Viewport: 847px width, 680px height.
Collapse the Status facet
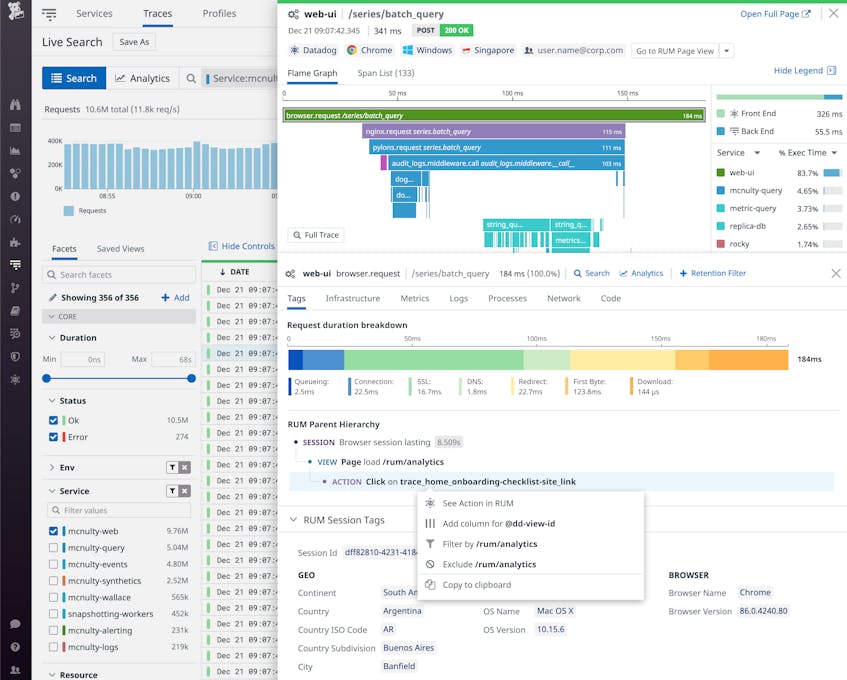[52, 401]
